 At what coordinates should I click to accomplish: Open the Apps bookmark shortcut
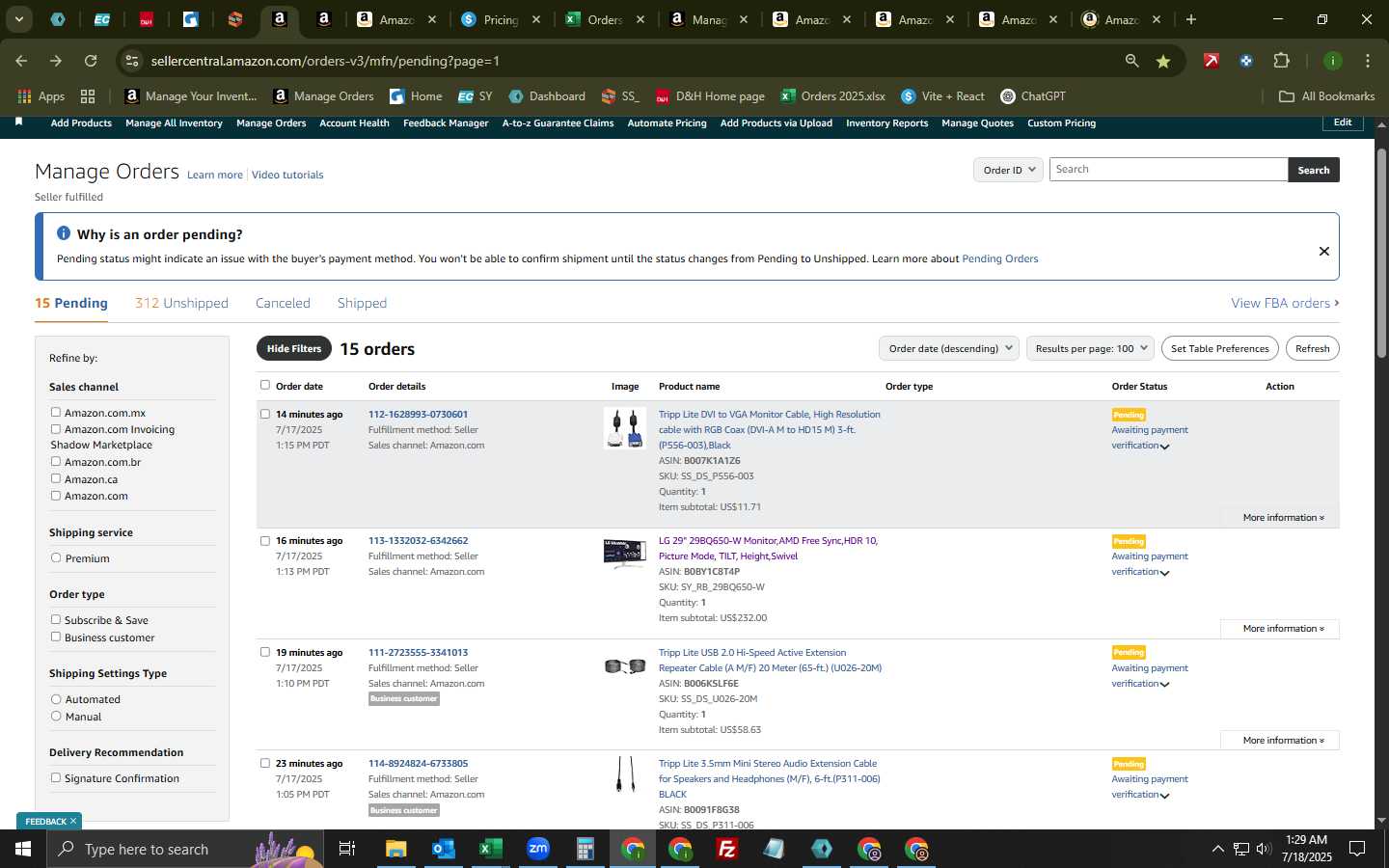point(41,96)
